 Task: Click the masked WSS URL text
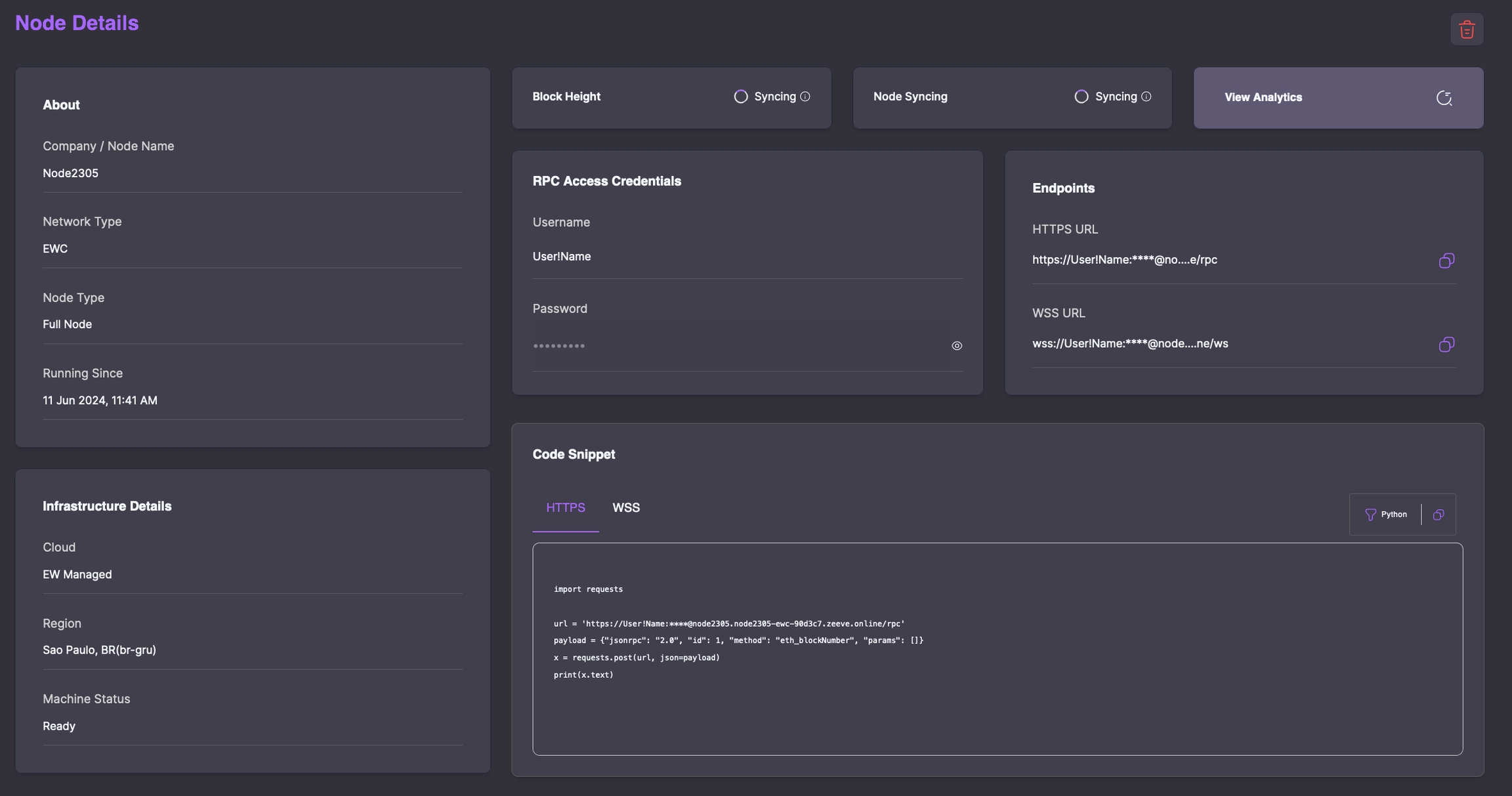(1129, 344)
